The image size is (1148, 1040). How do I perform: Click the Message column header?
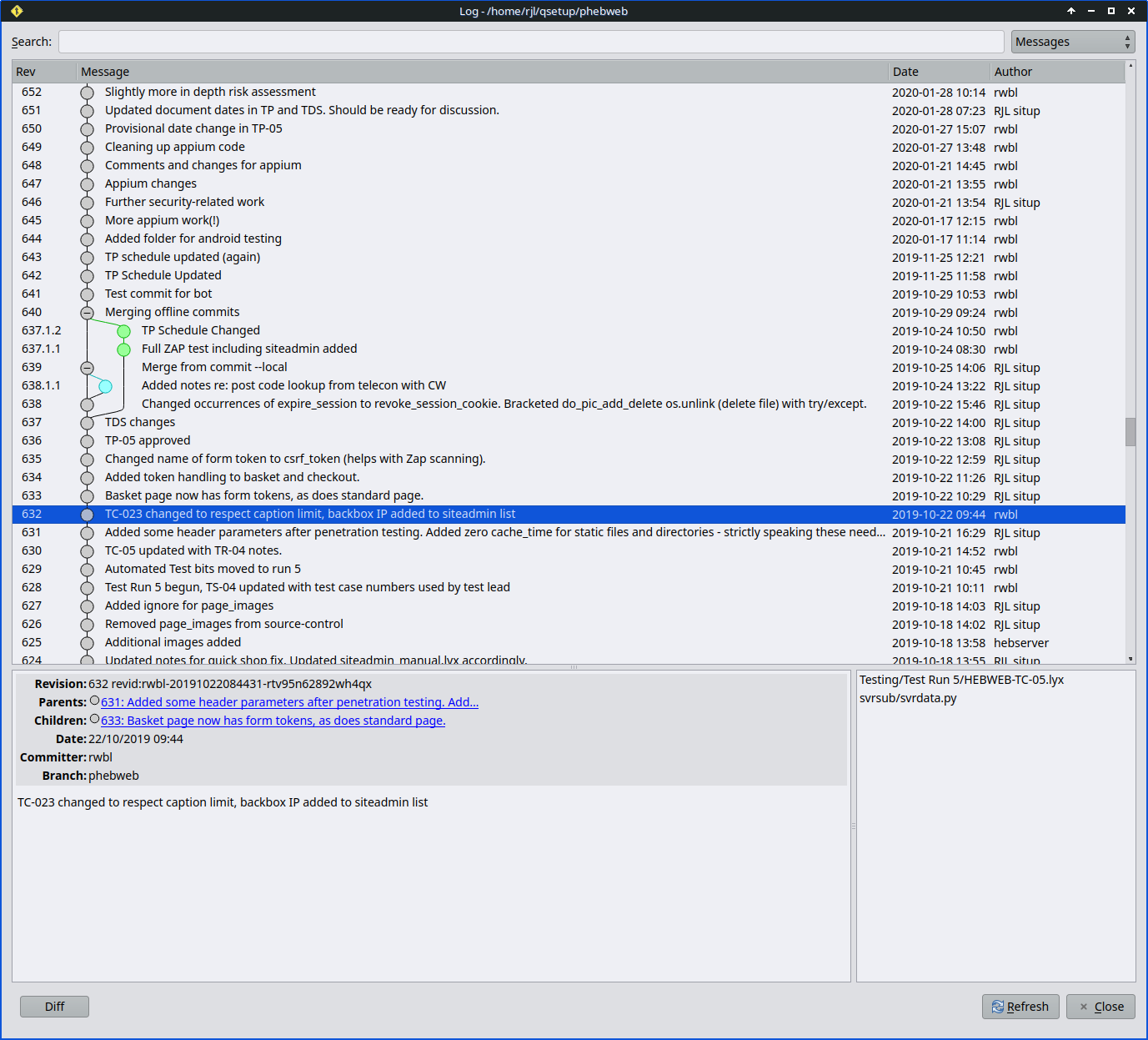[x=483, y=72]
